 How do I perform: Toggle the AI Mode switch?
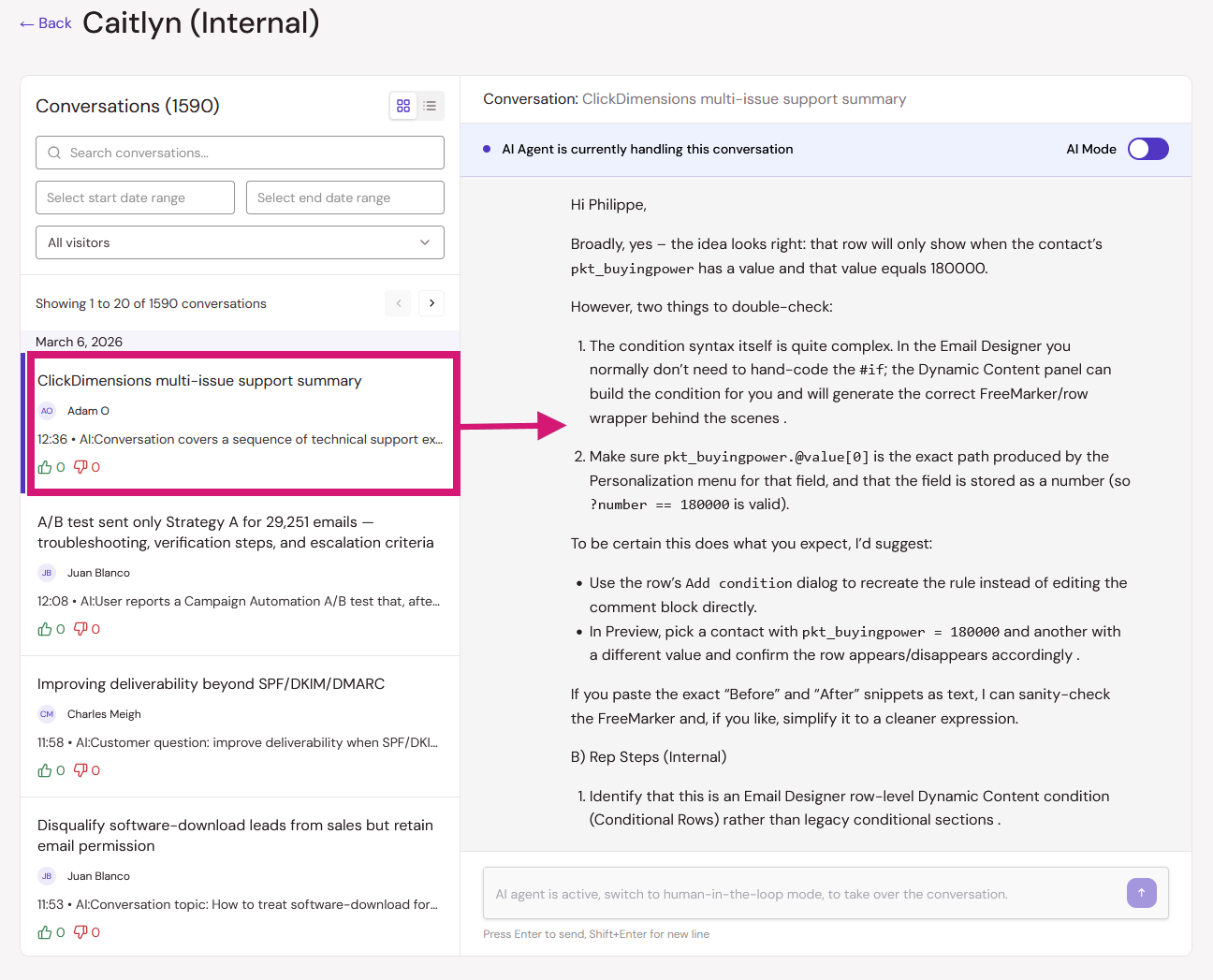tap(1148, 149)
